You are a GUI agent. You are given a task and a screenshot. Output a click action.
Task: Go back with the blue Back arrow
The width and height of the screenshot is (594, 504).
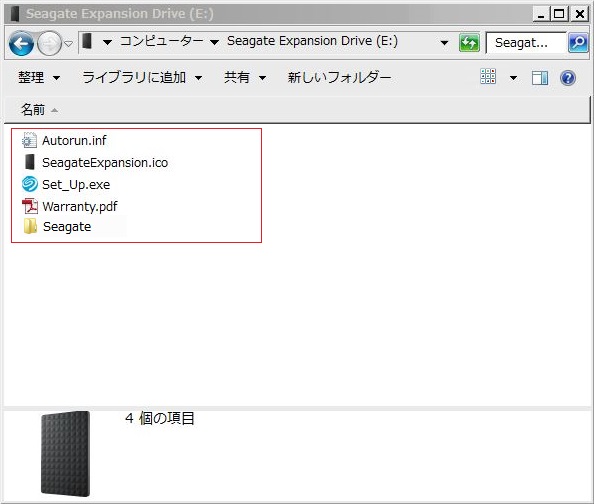(21, 43)
